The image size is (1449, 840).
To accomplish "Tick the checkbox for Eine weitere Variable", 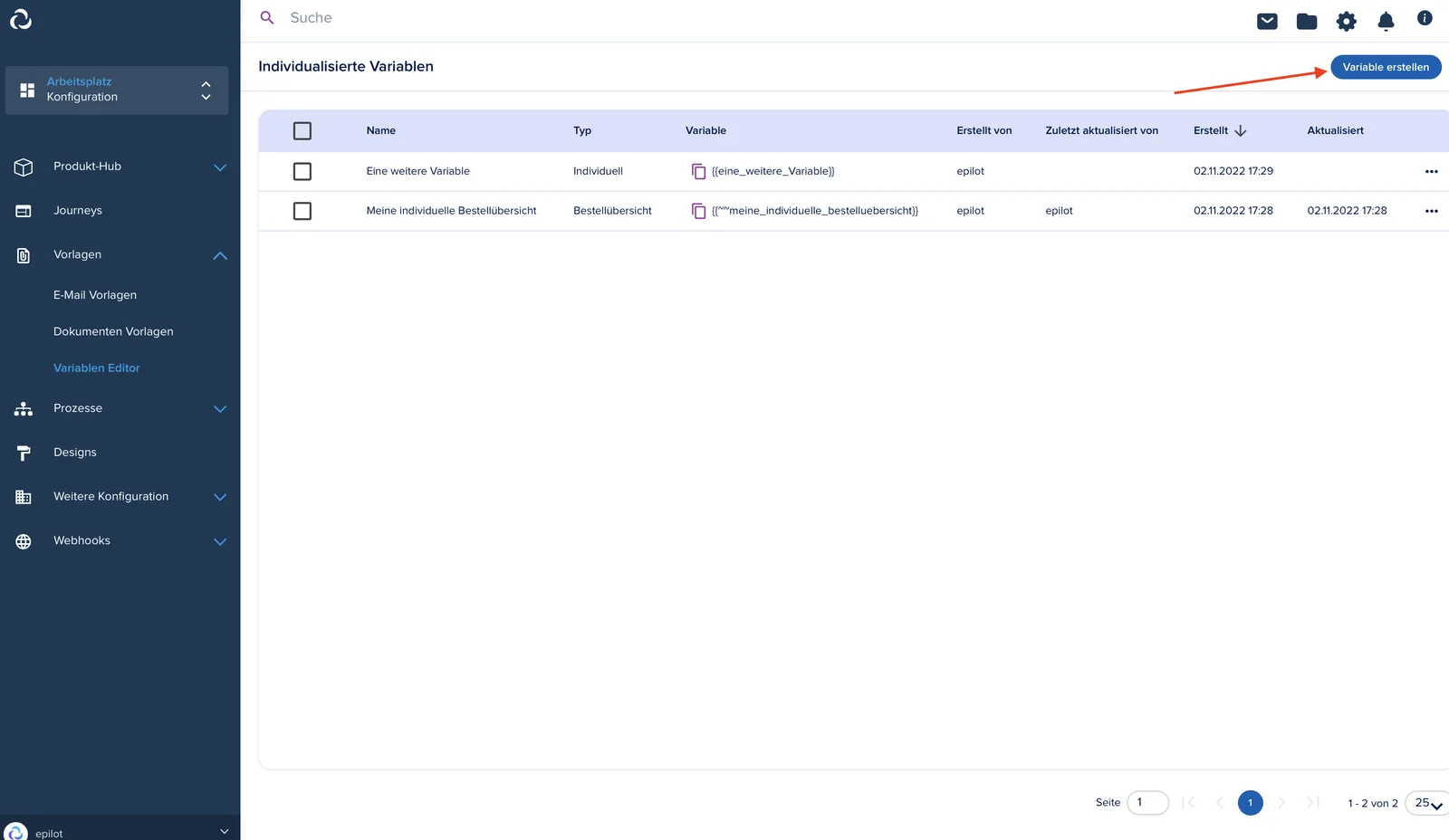I will [302, 171].
